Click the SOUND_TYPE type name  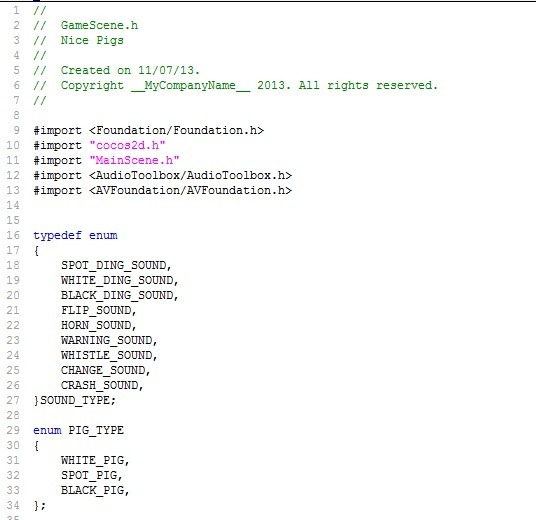coord(75,401)
